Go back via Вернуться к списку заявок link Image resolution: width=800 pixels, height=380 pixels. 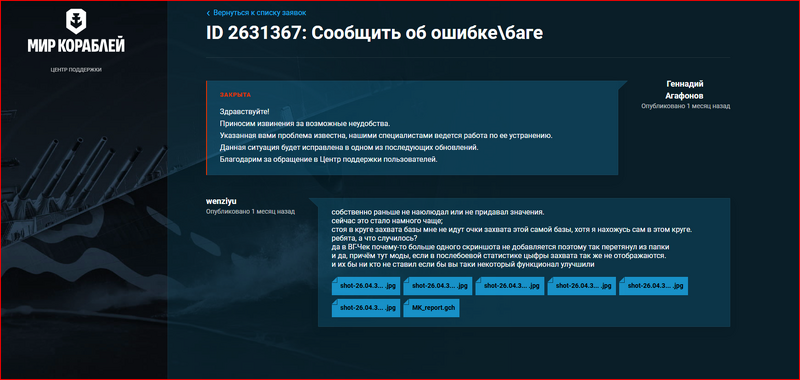click(x=260, y=13)
